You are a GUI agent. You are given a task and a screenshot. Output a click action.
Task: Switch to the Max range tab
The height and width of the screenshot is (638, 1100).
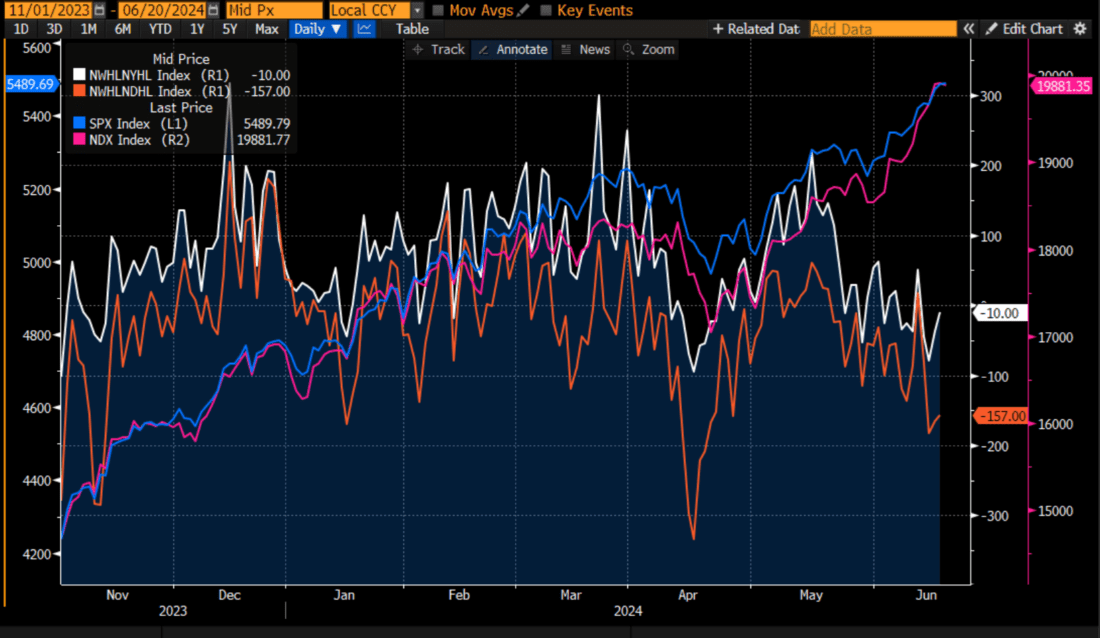pos(266,29)
